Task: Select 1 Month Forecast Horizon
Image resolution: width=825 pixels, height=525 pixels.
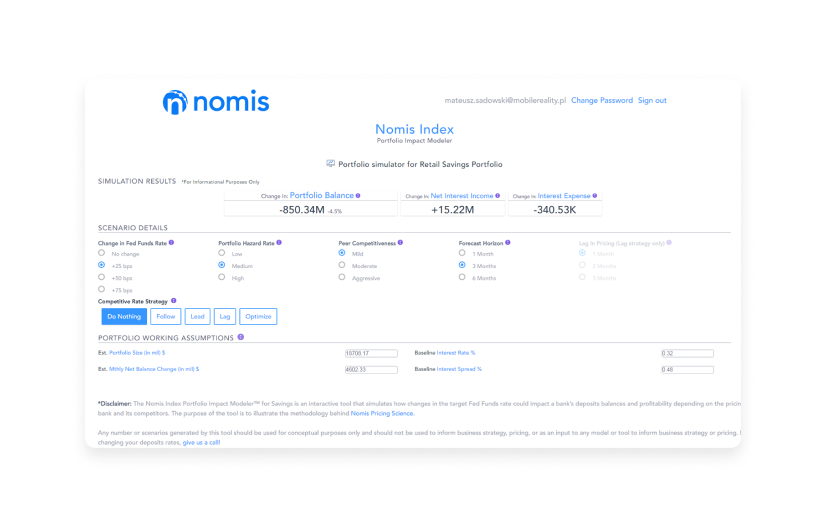Action: click(462, 253)
